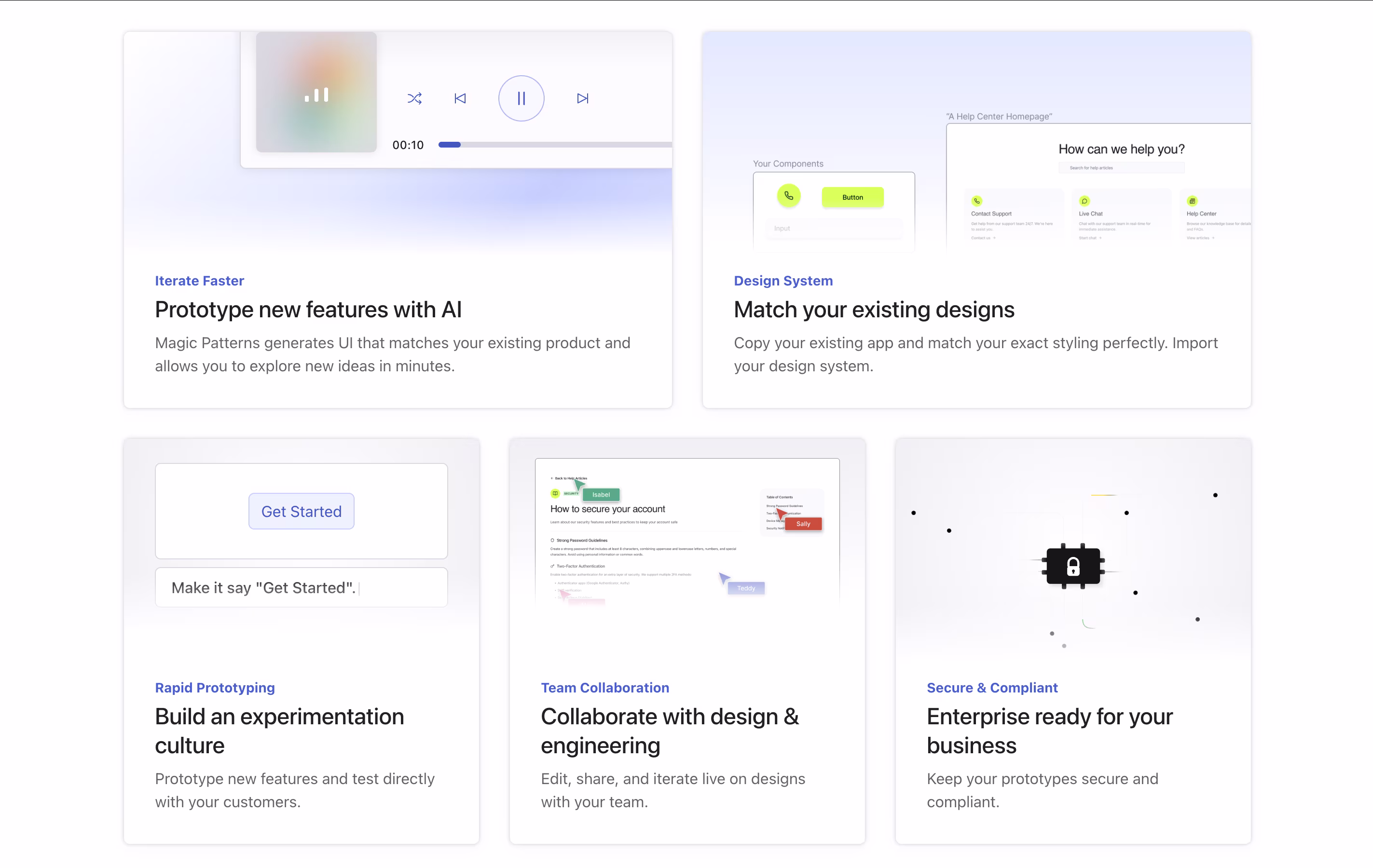Screen dimensions: 1373x868
Task: Click the red Sally cursor label
Action: pyautogui.click(x=803, y=524)
